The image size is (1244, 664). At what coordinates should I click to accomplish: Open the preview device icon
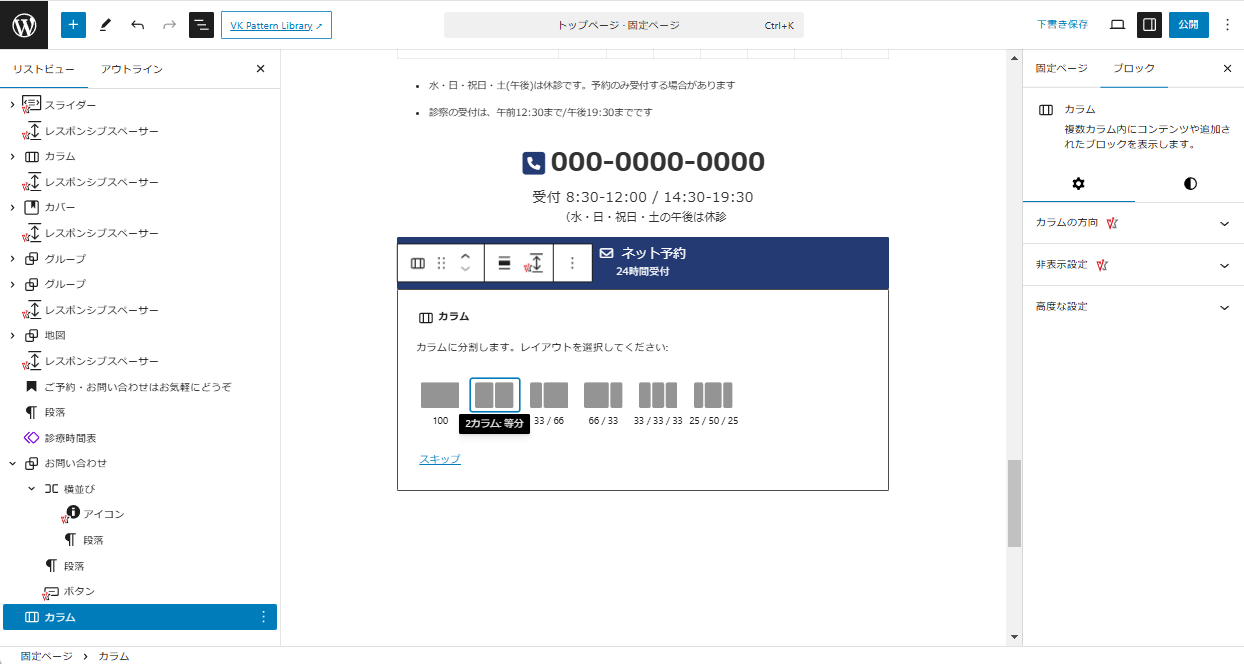coord(1117,25)
